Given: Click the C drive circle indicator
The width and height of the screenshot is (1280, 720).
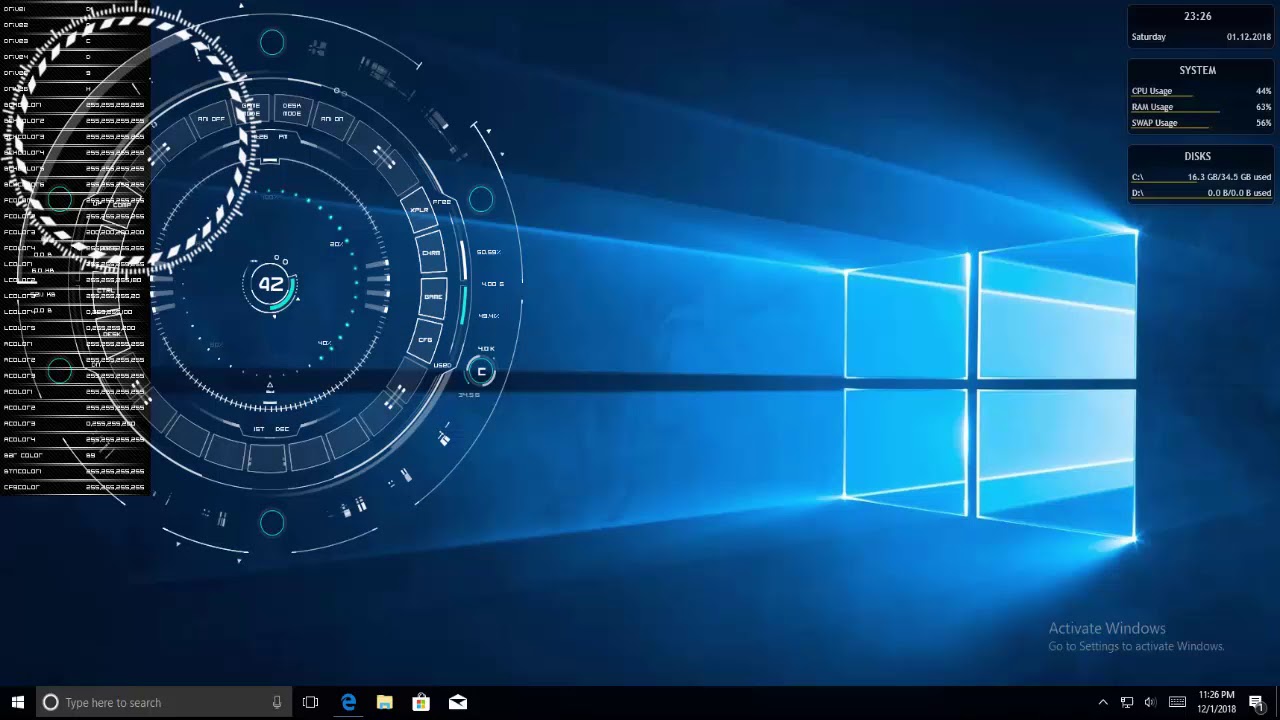Looking at the screenshot, I should click(481, 372).
